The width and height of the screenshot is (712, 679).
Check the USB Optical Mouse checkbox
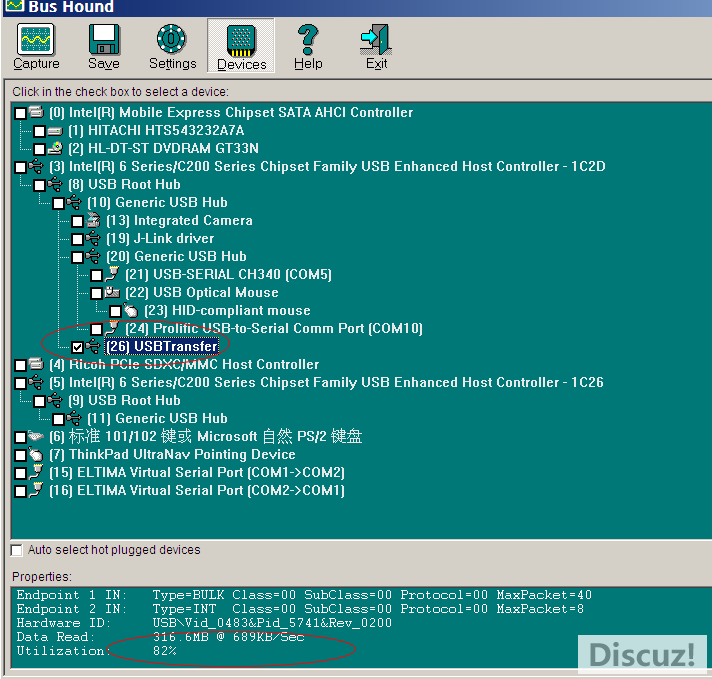coord(97,293)
